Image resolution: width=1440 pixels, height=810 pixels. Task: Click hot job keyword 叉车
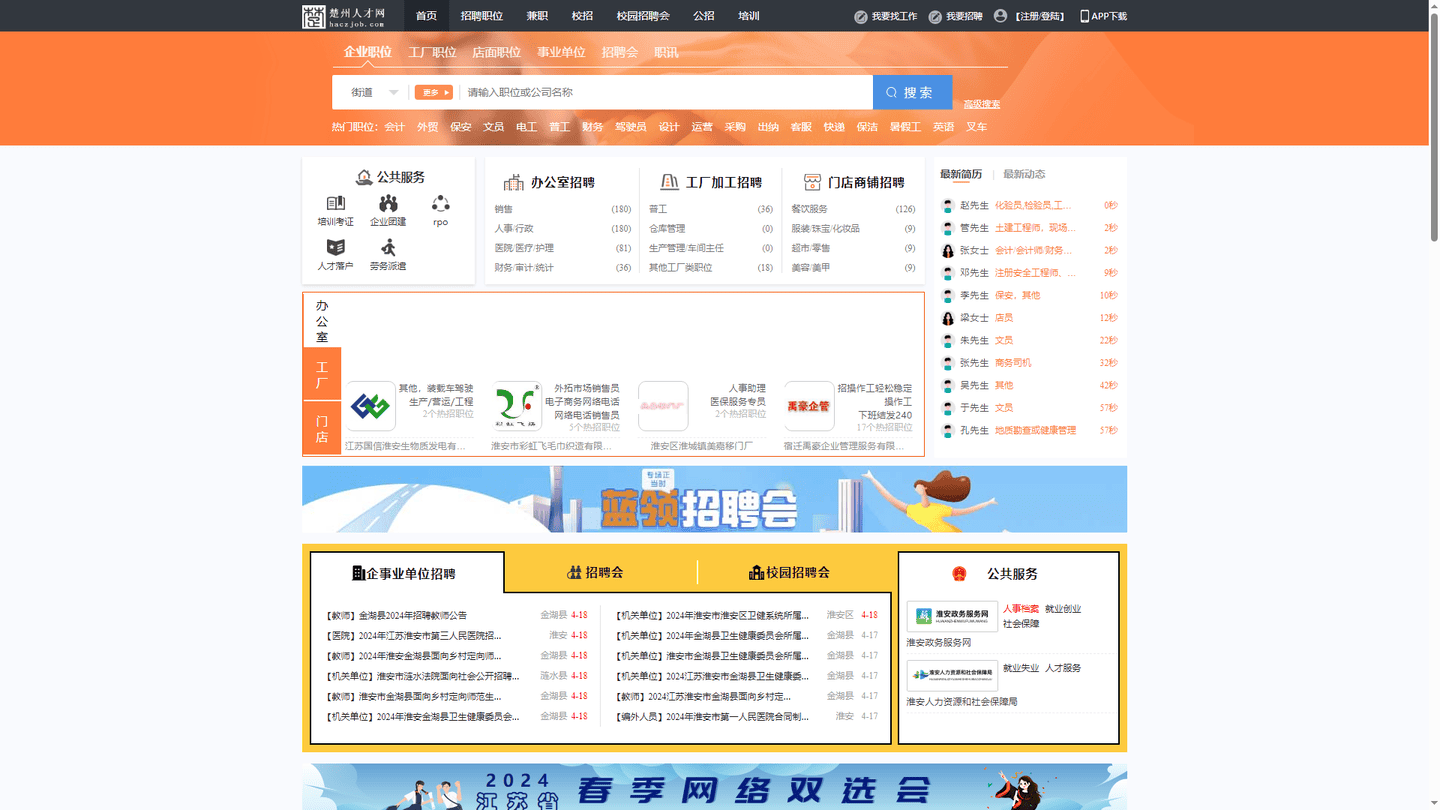tap(977, 127)
